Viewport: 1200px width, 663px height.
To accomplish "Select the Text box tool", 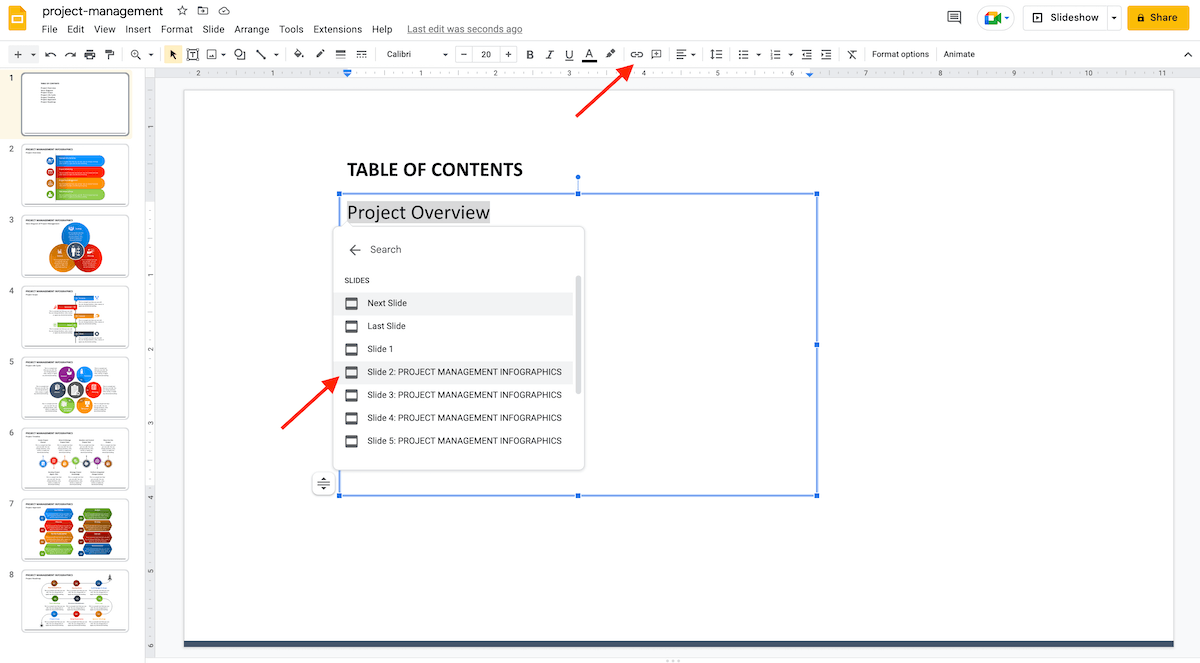I will tap(192, 54).
